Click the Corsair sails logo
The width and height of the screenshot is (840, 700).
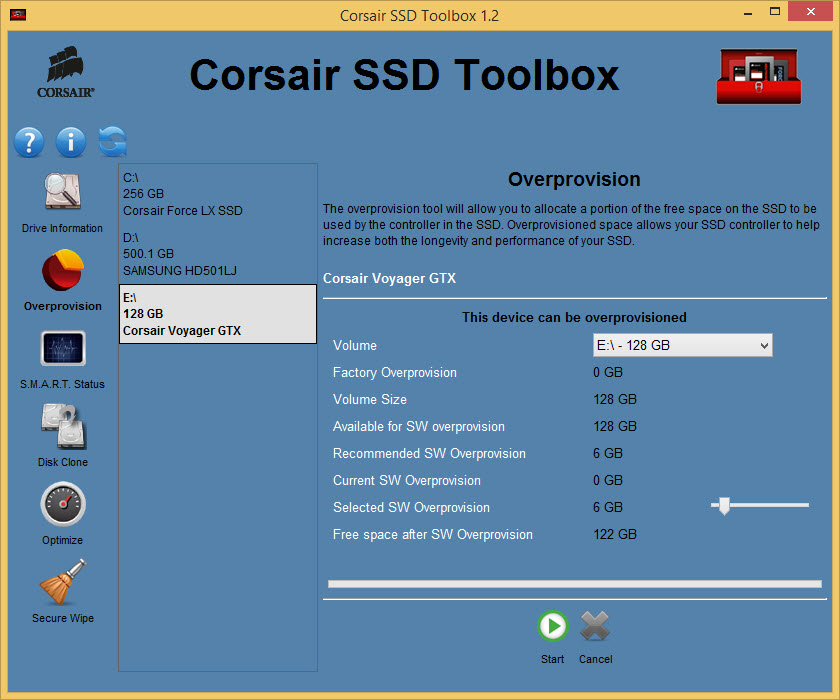[65, 72]
